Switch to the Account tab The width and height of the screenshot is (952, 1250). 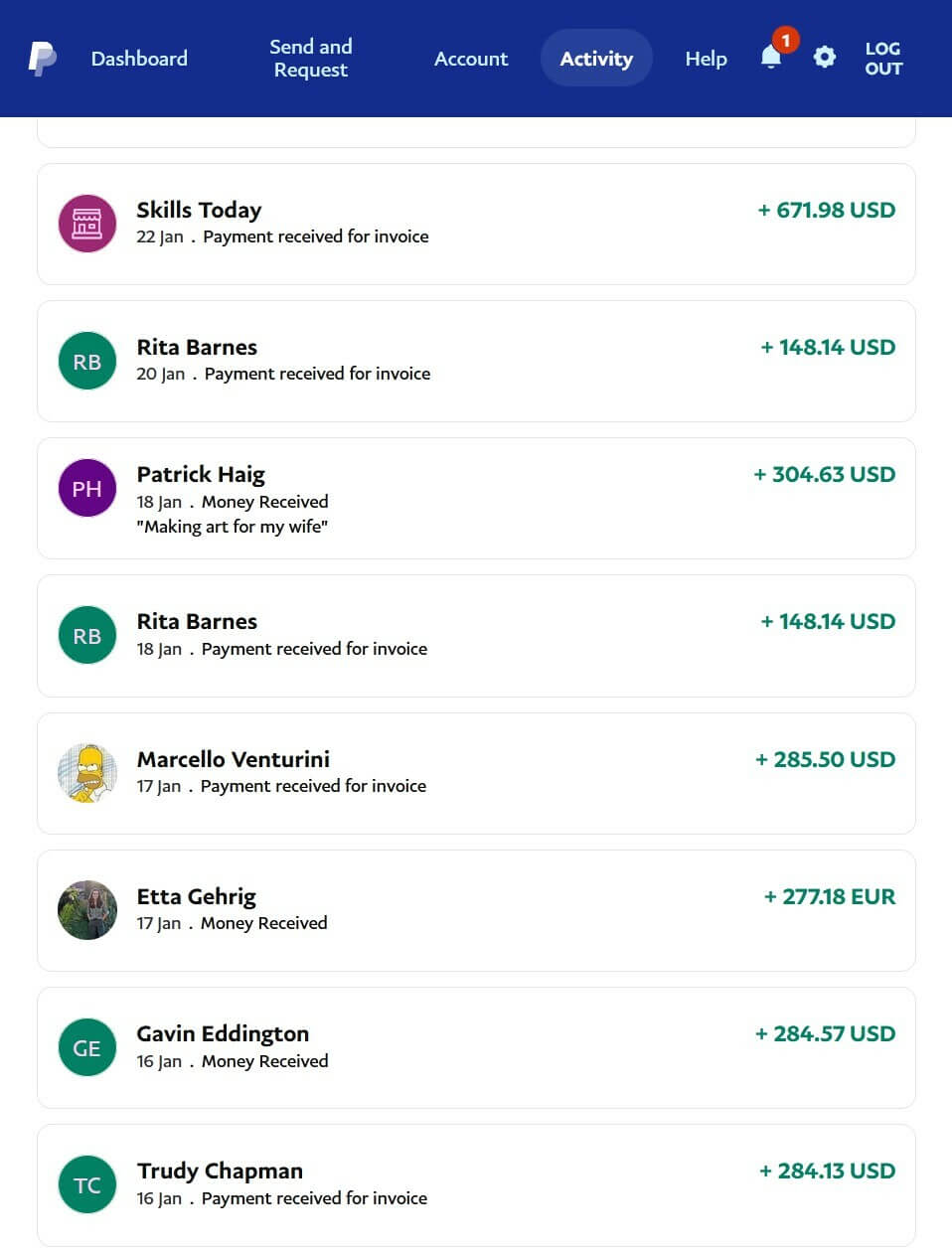coord(471,59)
